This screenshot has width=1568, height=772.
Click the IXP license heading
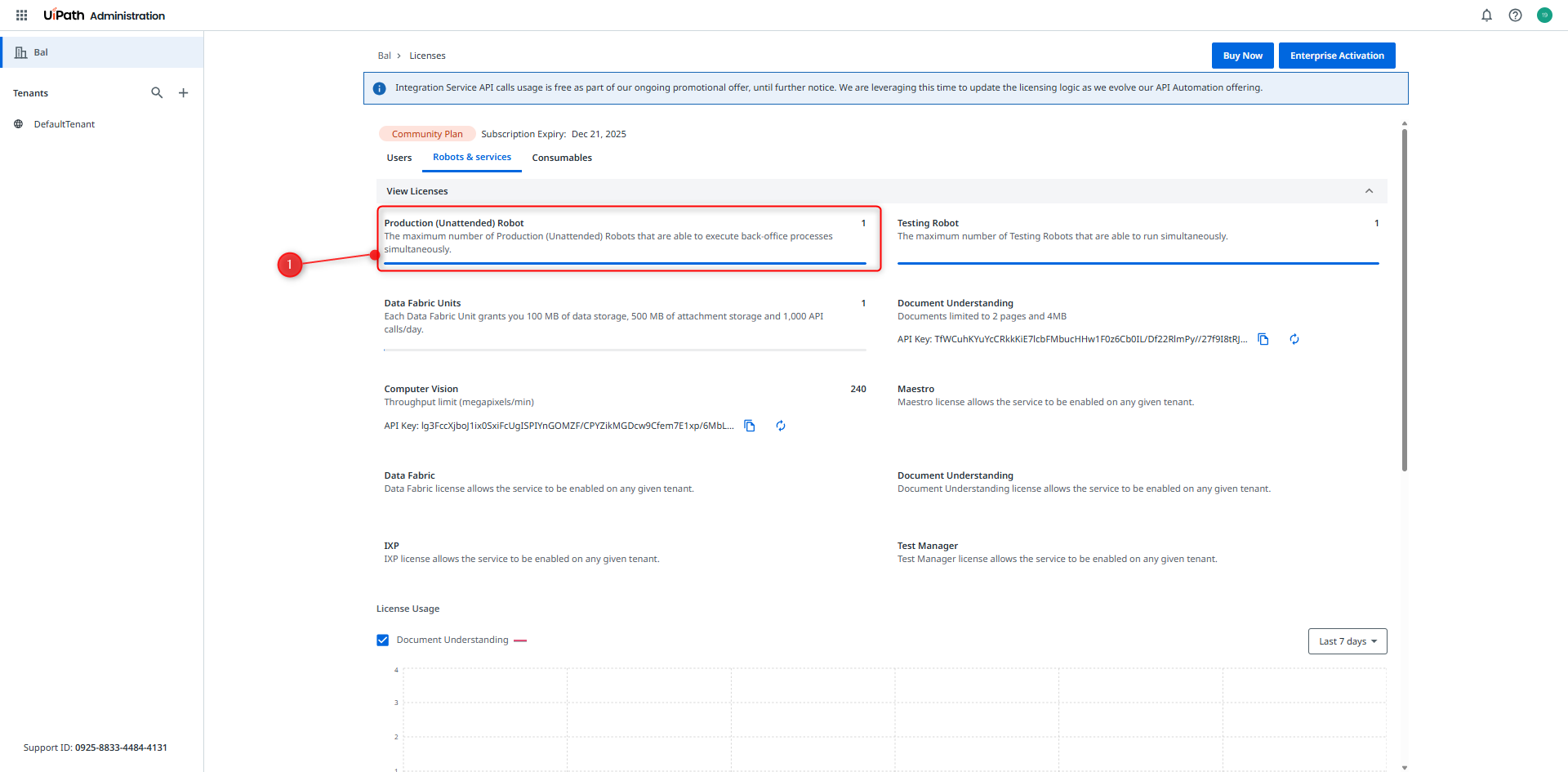392,546
